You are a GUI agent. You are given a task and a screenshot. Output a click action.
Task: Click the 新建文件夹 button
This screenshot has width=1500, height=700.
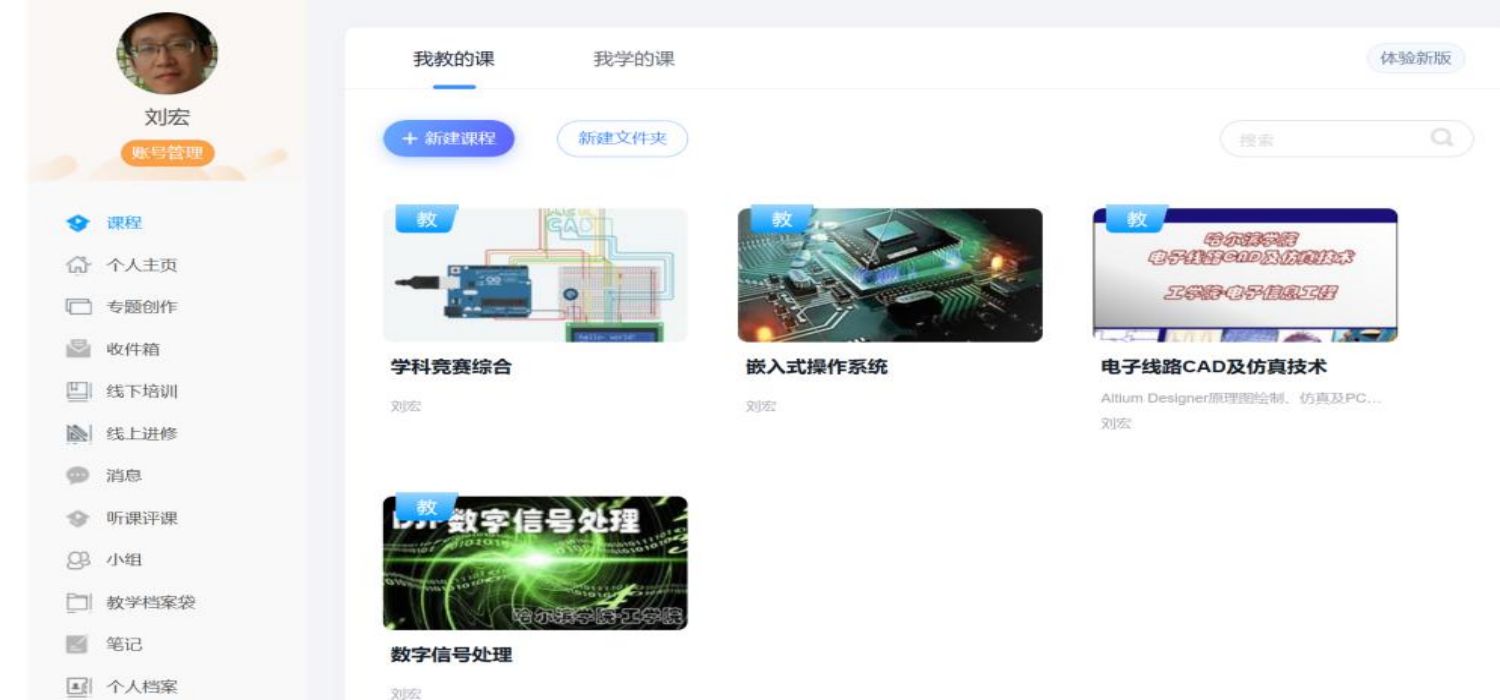(622, 139)
